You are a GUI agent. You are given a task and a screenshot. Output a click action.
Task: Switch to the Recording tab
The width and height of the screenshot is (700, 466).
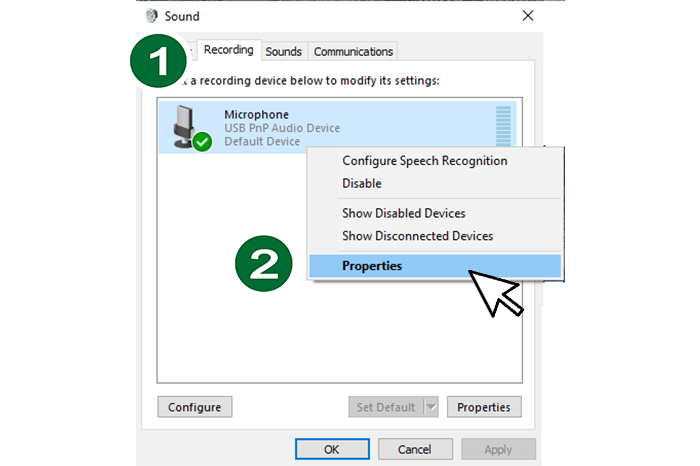pyautogui.click(x=228, y=50)
